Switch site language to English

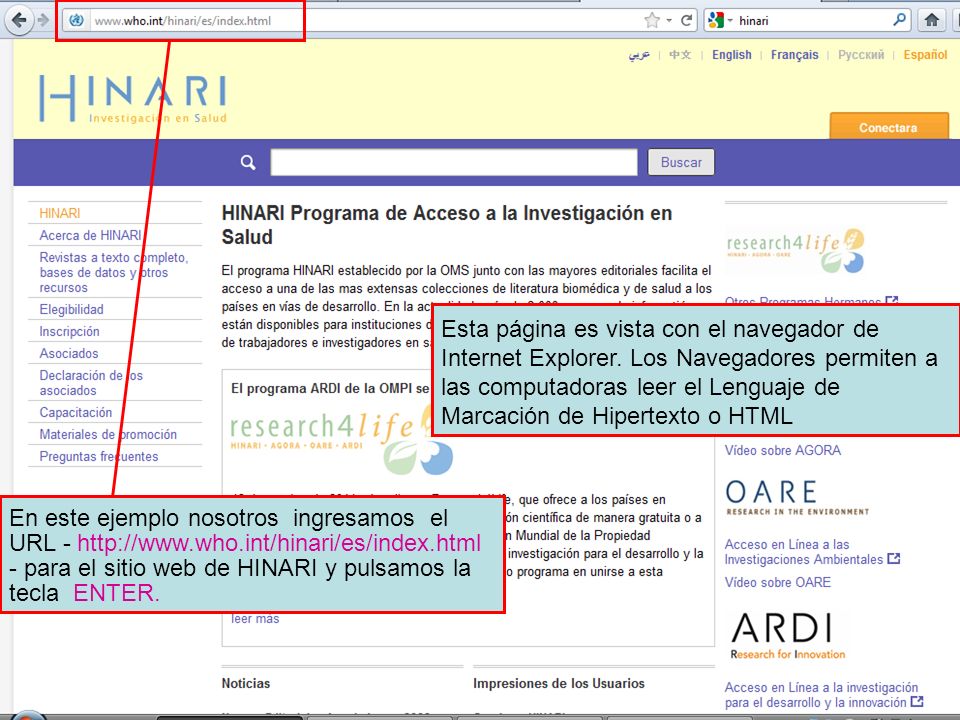[731, 54]
